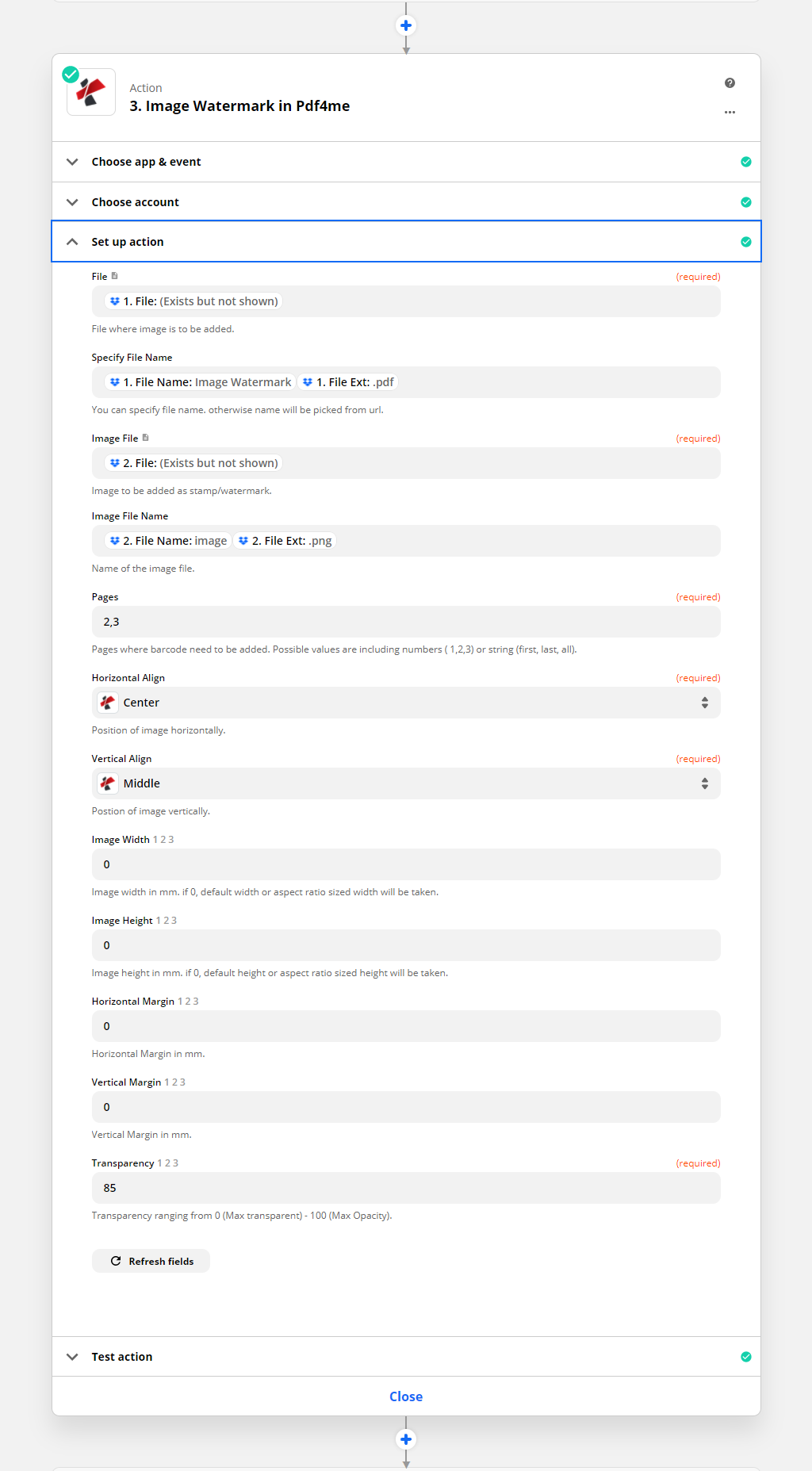
Task: Open the Vertical Align dropdown
Action: click(406, 783)
